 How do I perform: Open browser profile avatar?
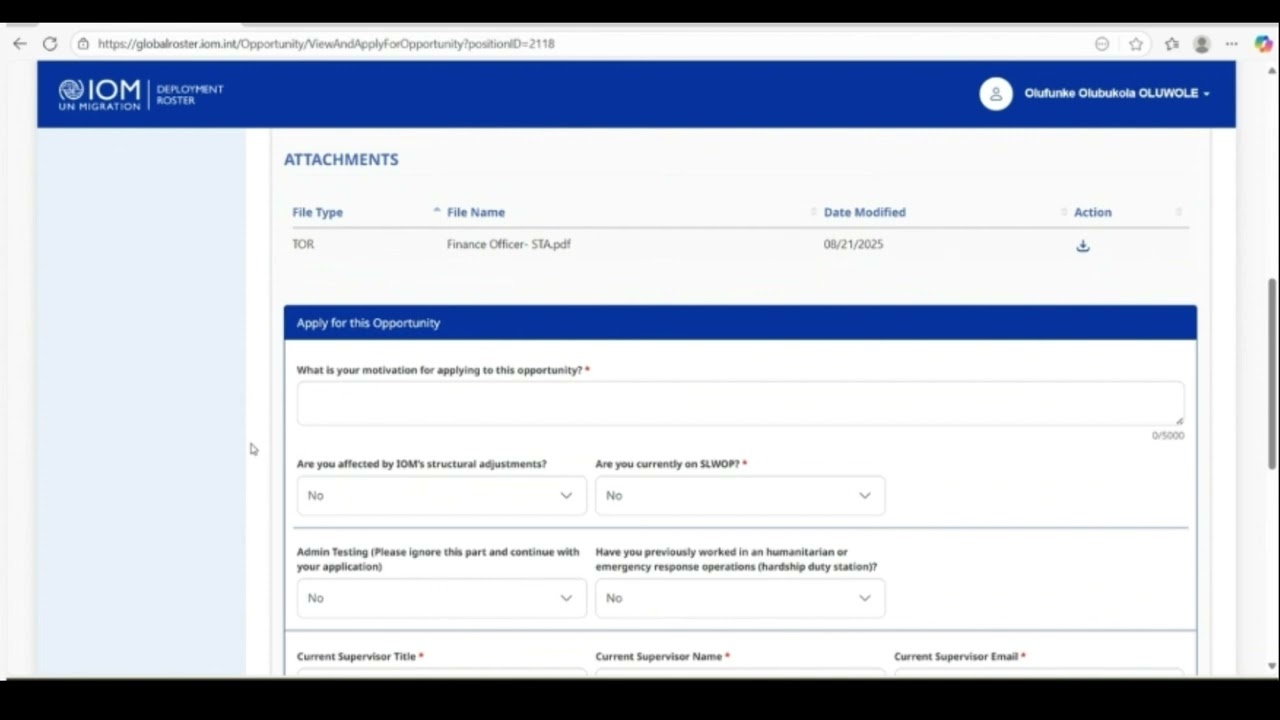(1202, 44)
